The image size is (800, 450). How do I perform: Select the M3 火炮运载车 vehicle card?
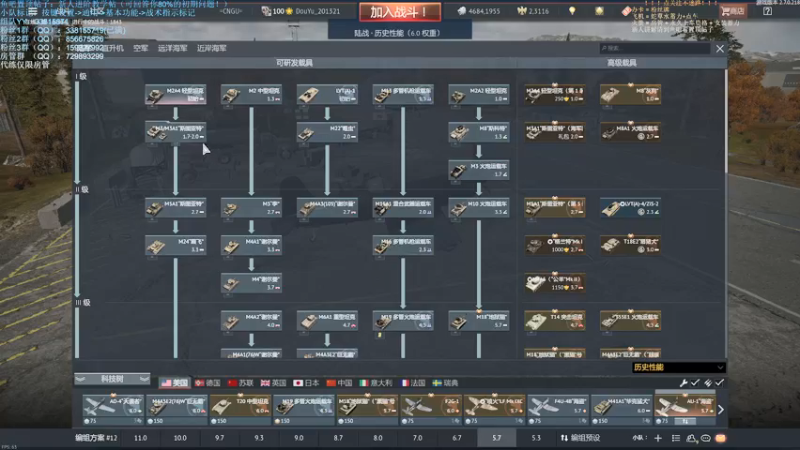click(479, 170)
